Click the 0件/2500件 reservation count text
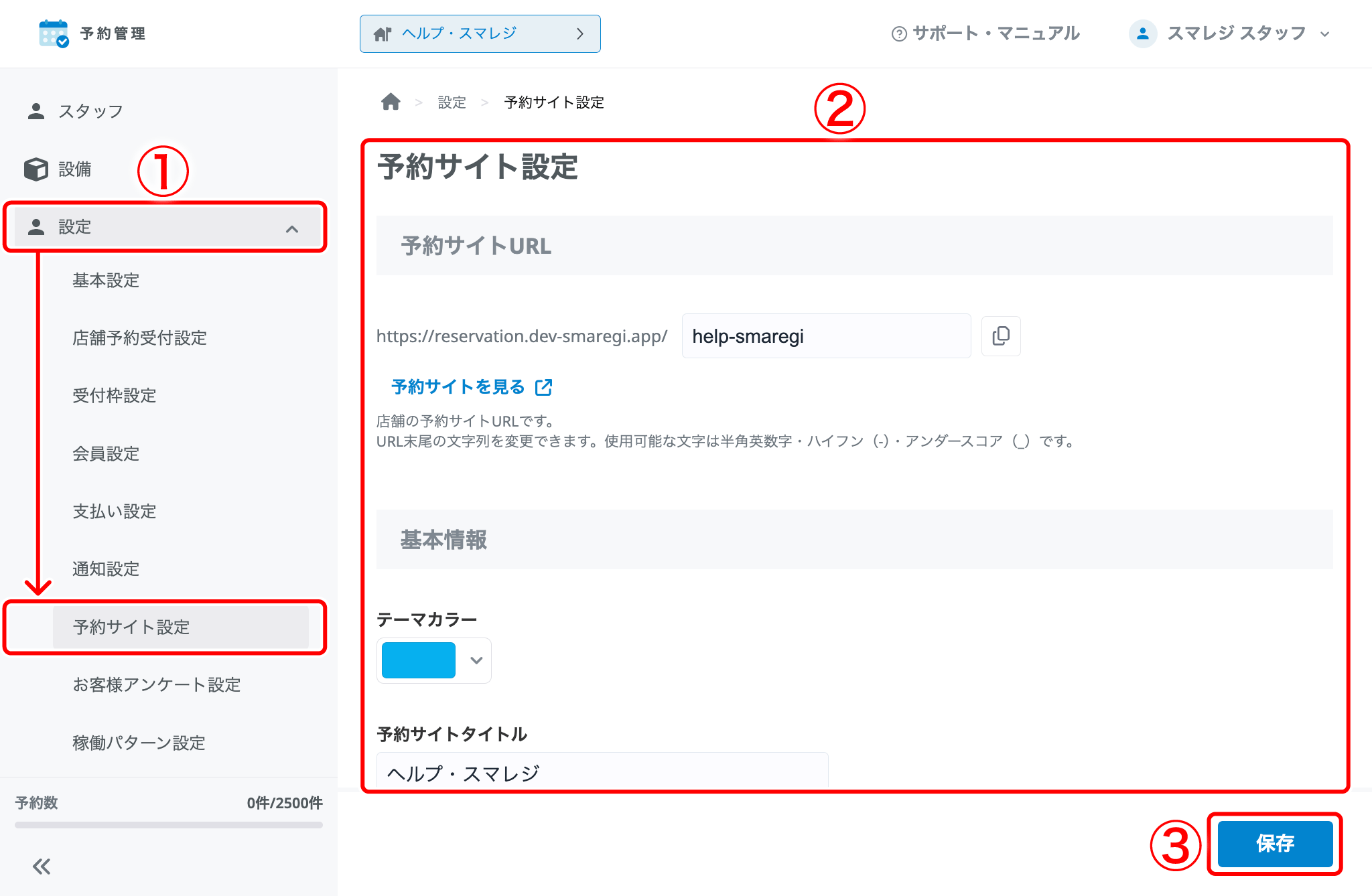The width and height of the screenshot is (1372, 896). 285,803
